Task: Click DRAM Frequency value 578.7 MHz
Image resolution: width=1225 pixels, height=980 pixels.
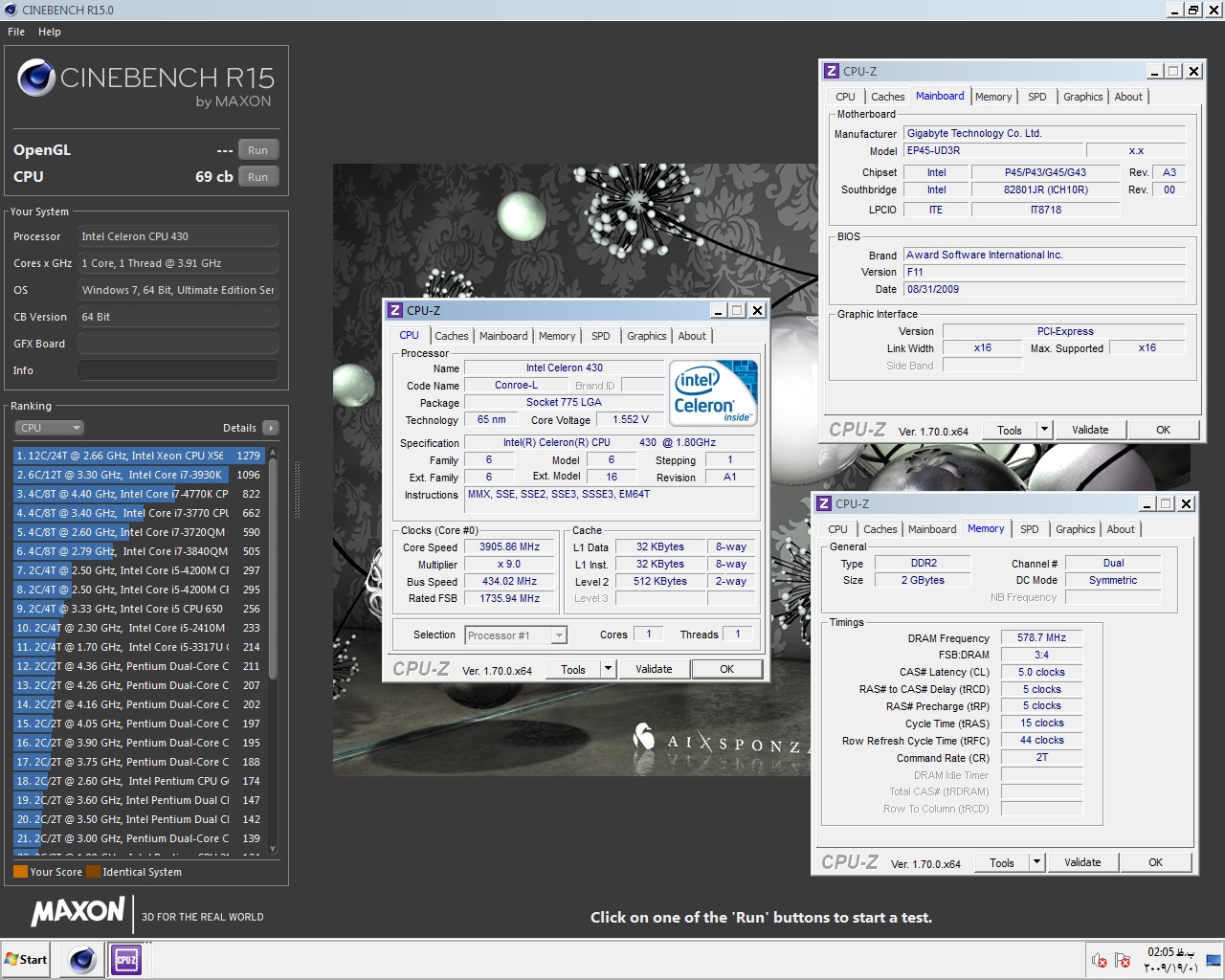Action: click(x=1041, y=637)
